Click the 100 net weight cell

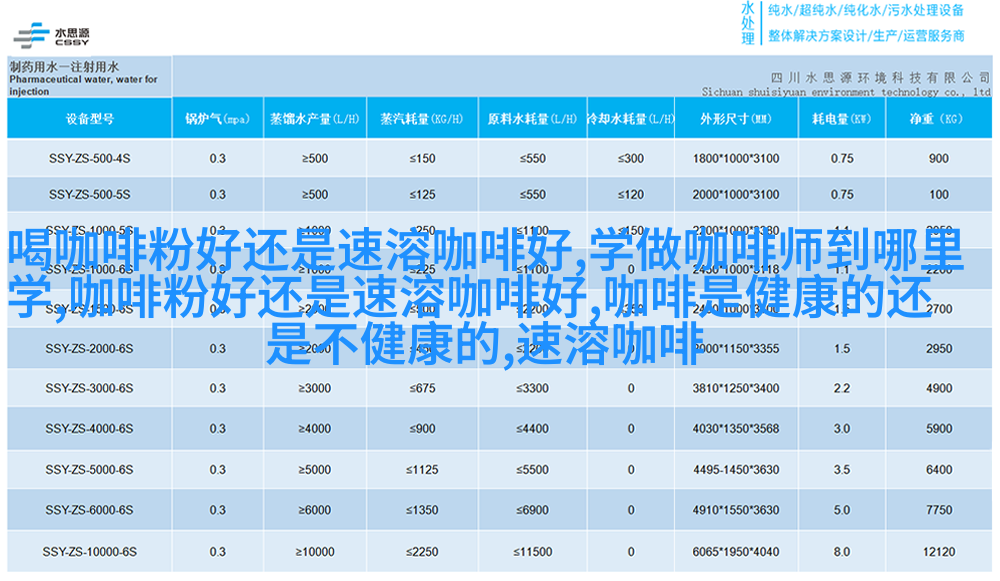[939, 195]
